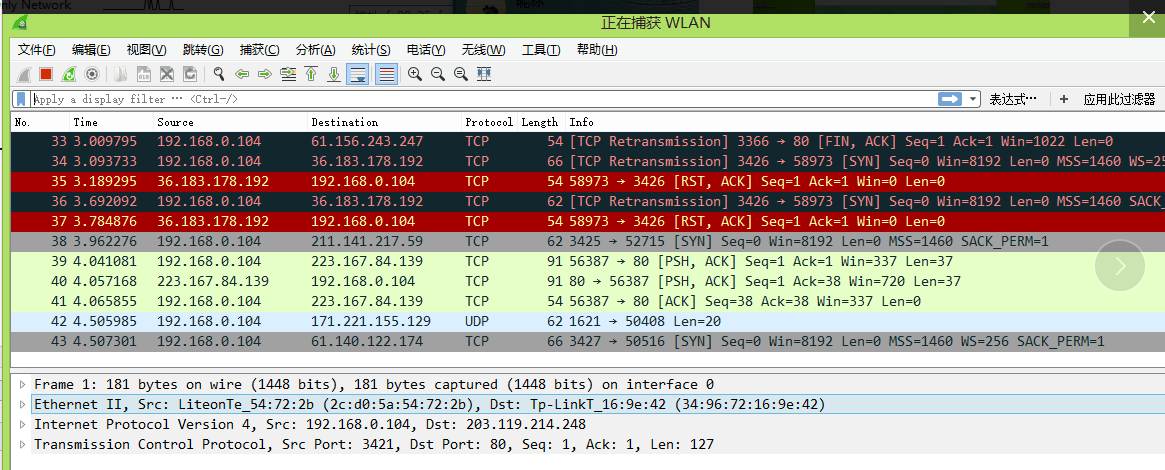Viewport: 1165px width, 470px height.
Task: Click the open capture file icon
Action: pos(122,74)
